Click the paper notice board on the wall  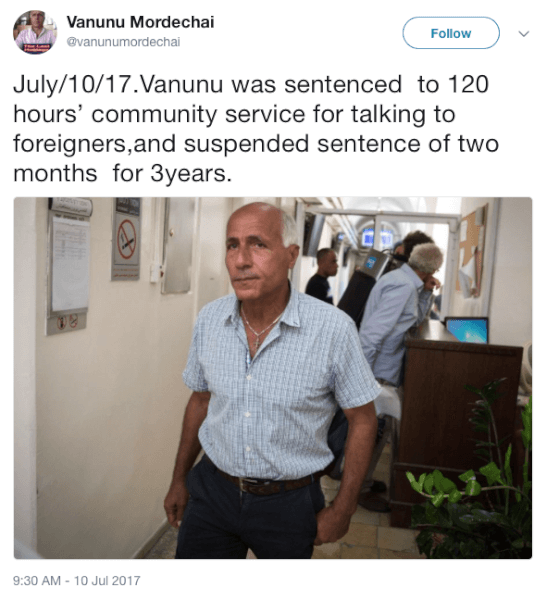(69, 264)
